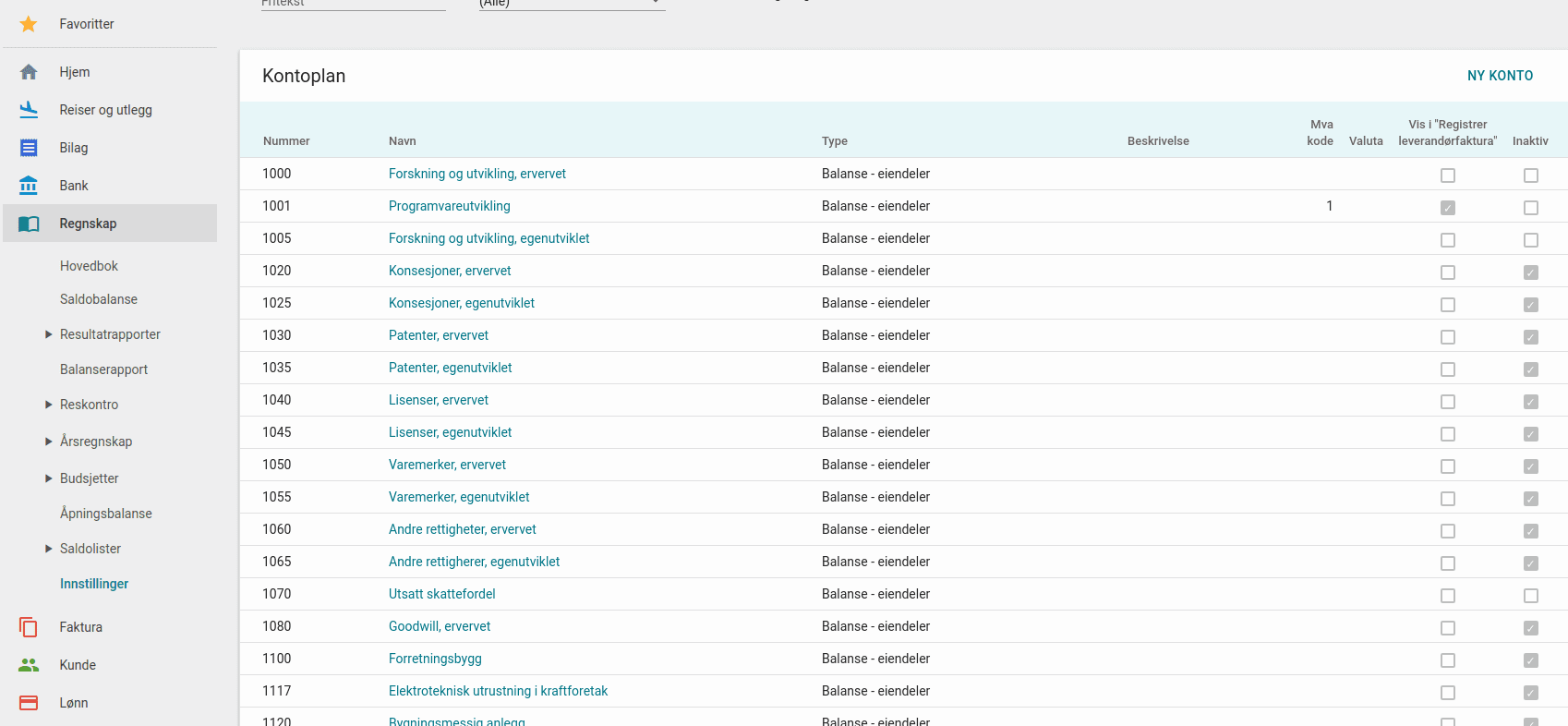The width and height of the screenshot is (1568, 726).
Task: Click the Regnskap book icon
Action: [29, 224]
